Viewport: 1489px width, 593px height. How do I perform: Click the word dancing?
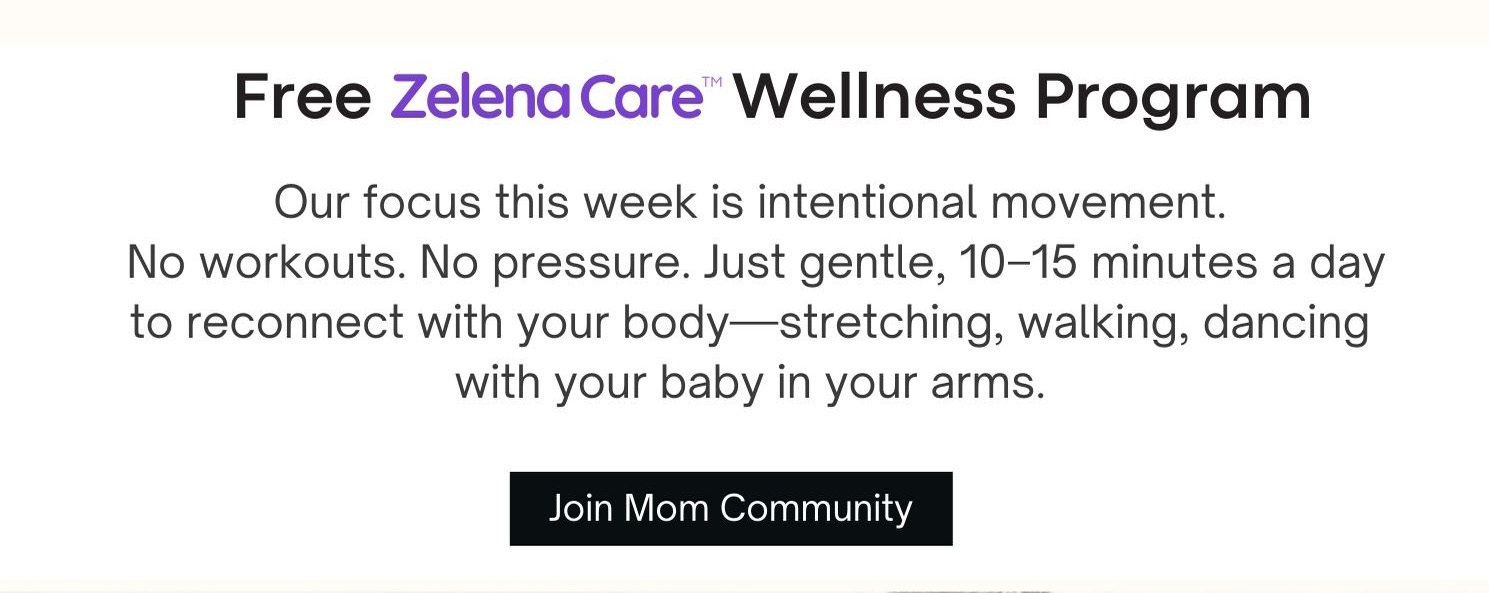point(1287,324)
